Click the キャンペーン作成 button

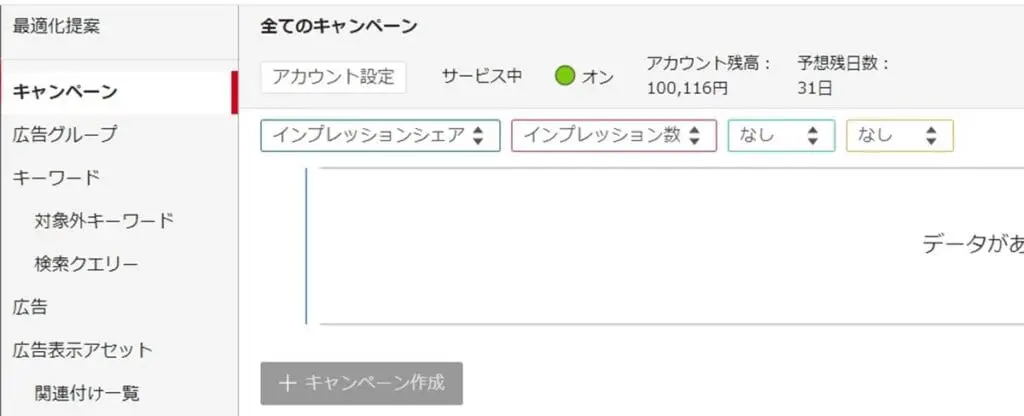(361, 383)
